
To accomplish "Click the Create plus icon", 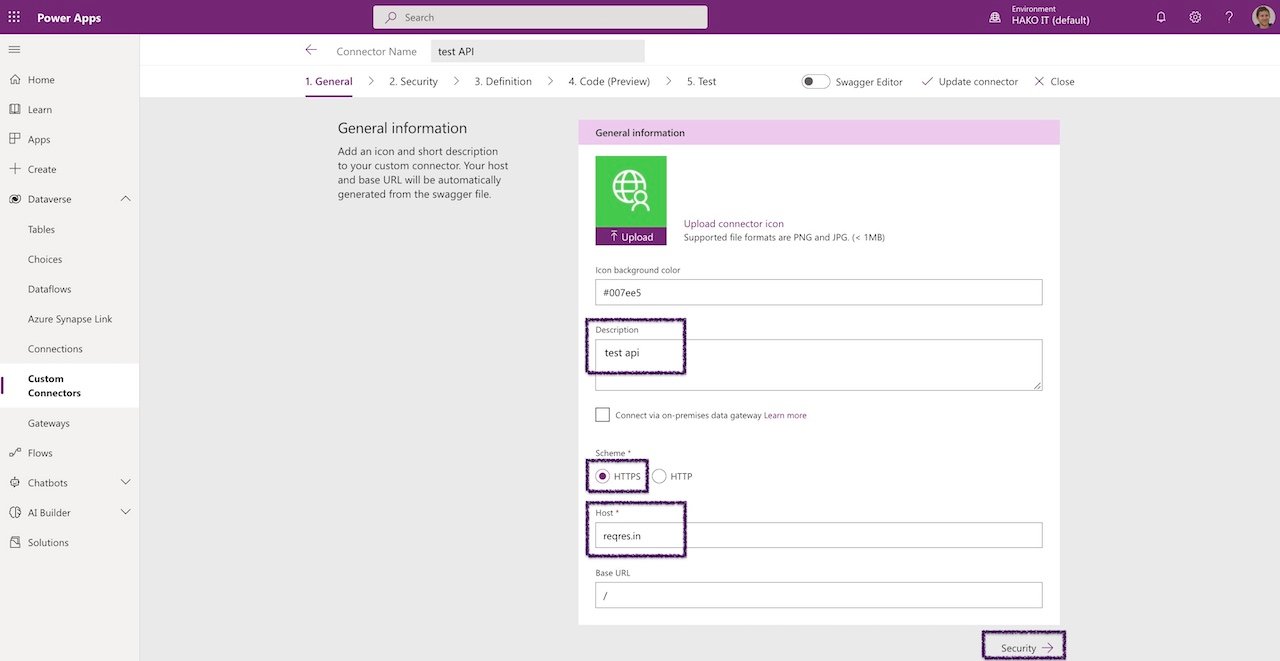I will pos(15,169).
